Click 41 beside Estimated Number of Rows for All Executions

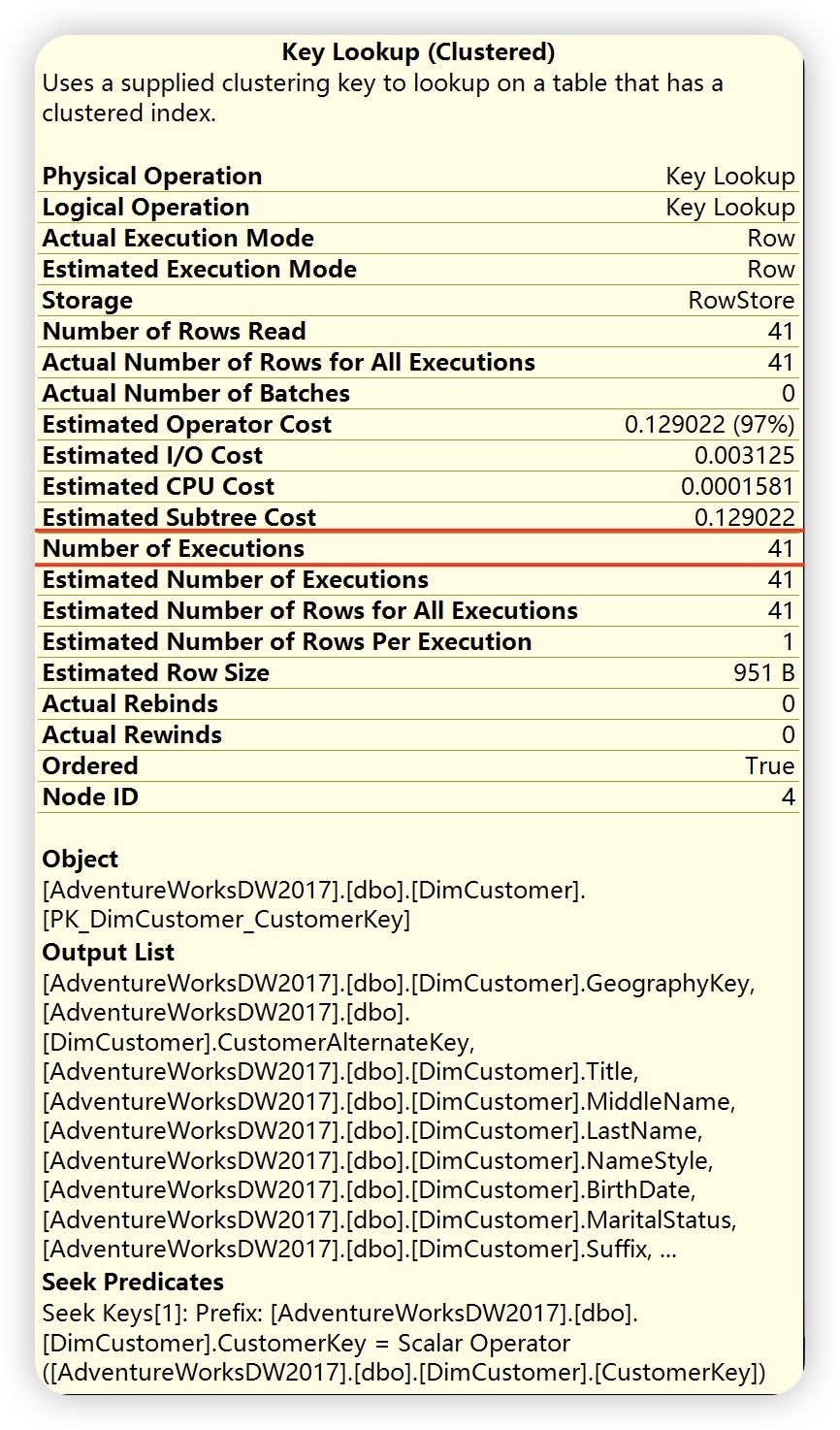coord(781,611)
